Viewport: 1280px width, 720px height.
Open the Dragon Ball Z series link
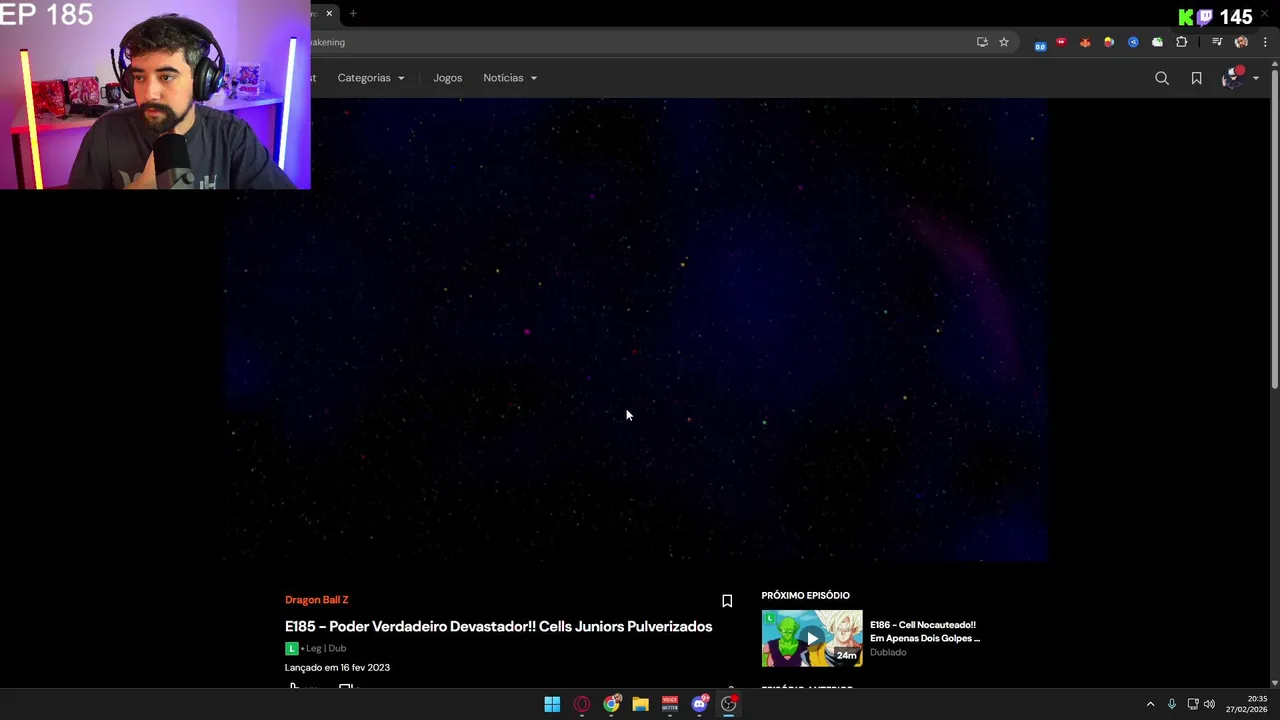click(x=316, y=600)
